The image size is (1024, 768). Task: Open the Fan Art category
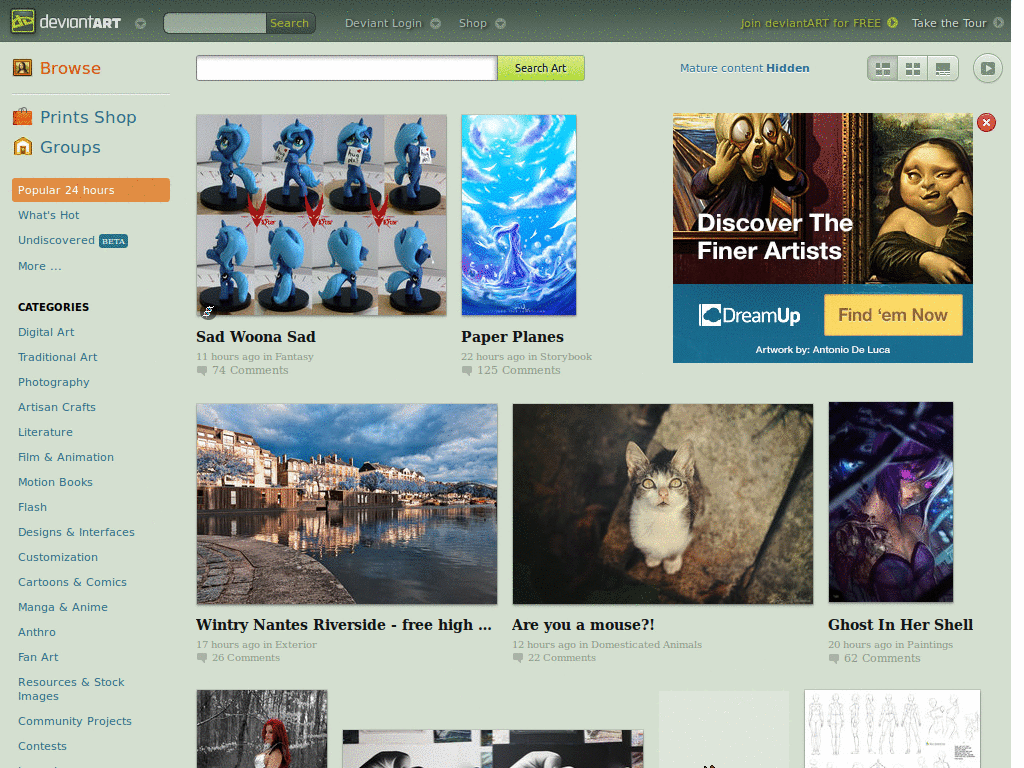click(38, 657)
